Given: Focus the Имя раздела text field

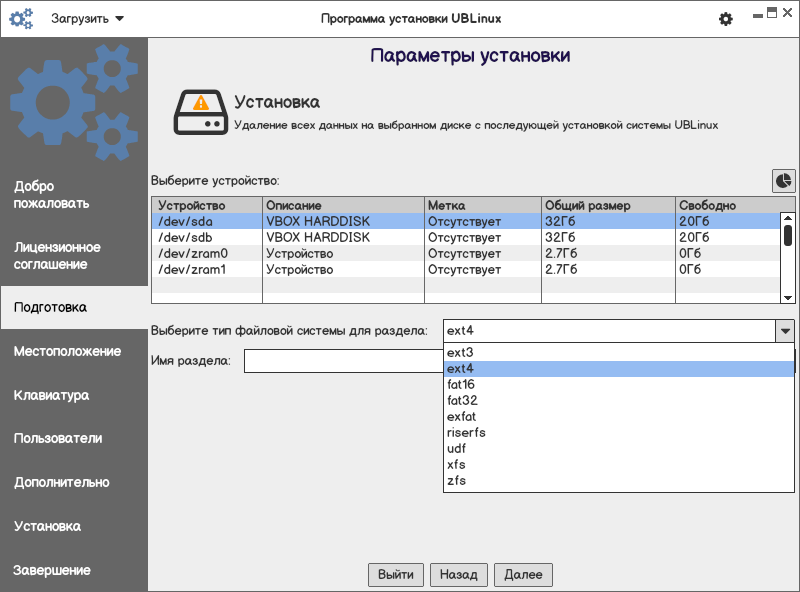Looking at the screenshot, I should [342, 361].
